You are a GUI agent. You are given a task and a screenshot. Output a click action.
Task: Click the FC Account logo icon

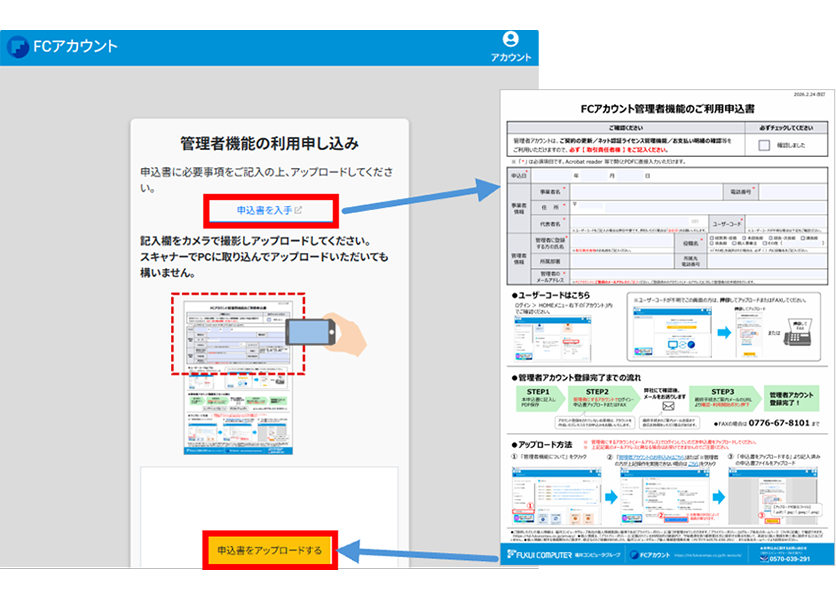click(18, 47)
